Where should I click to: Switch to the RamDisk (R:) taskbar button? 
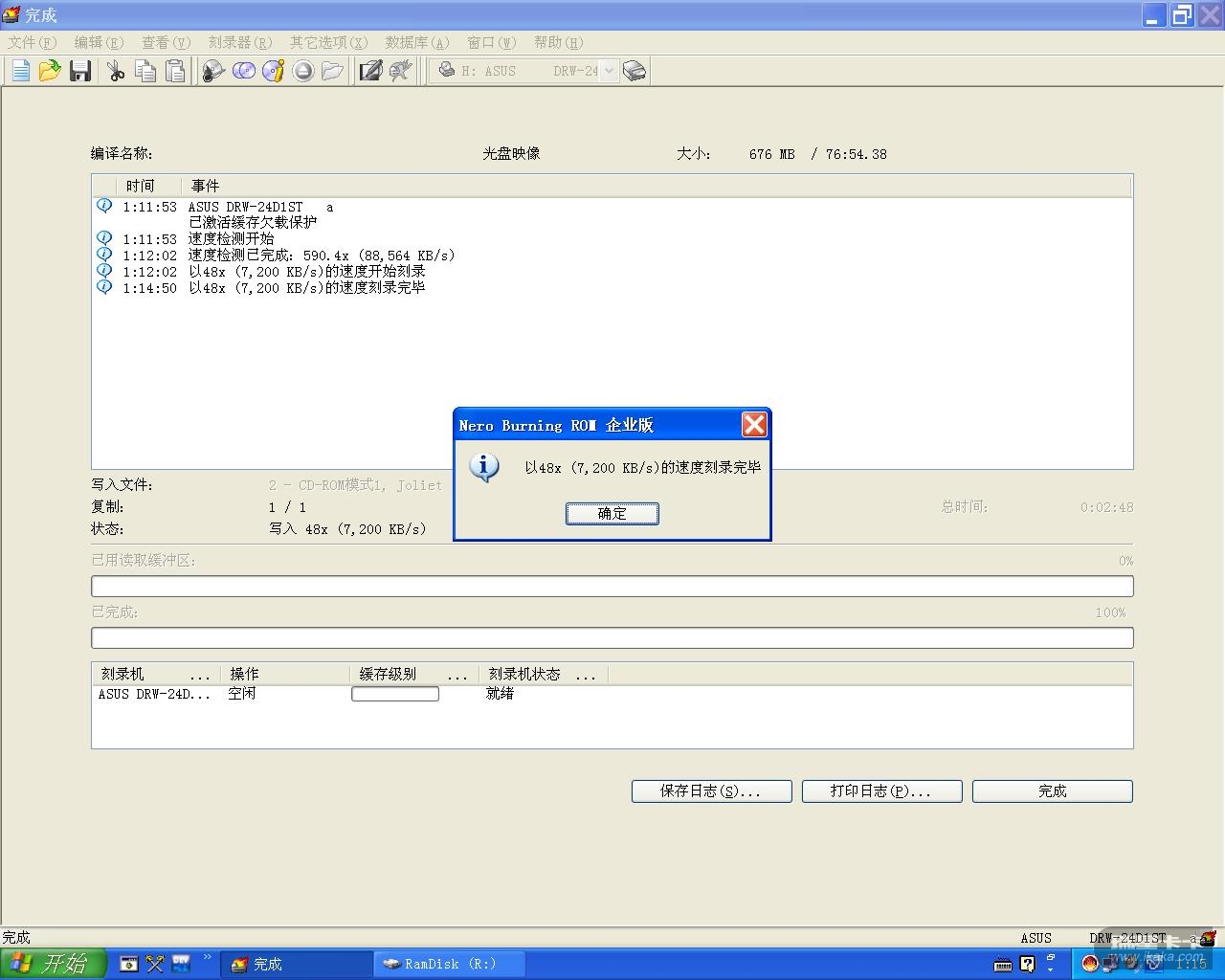pyautogui.click(x=449, y=964)
